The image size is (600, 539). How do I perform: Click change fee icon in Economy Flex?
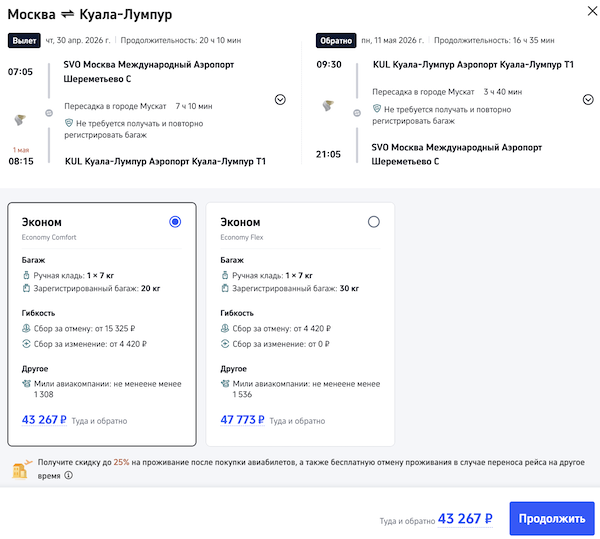[225, 343]
